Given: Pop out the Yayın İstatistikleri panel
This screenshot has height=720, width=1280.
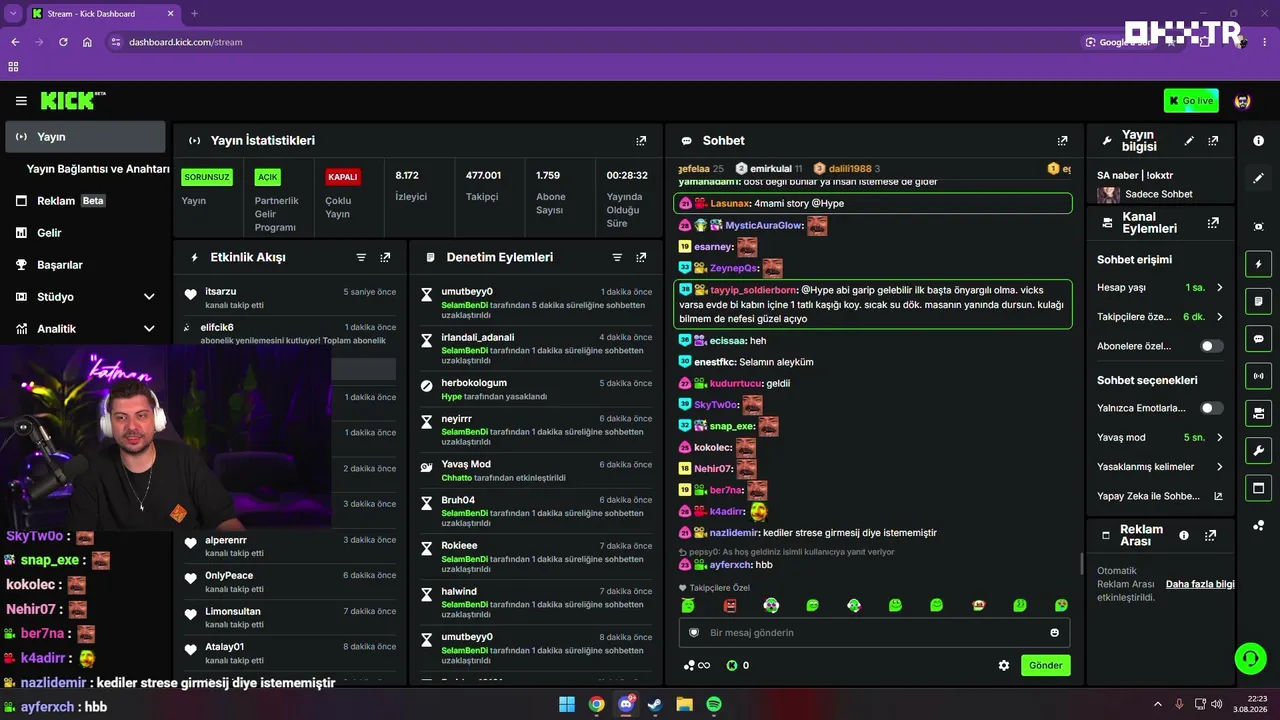Looking at the screenshot, I should coord(641,141).
